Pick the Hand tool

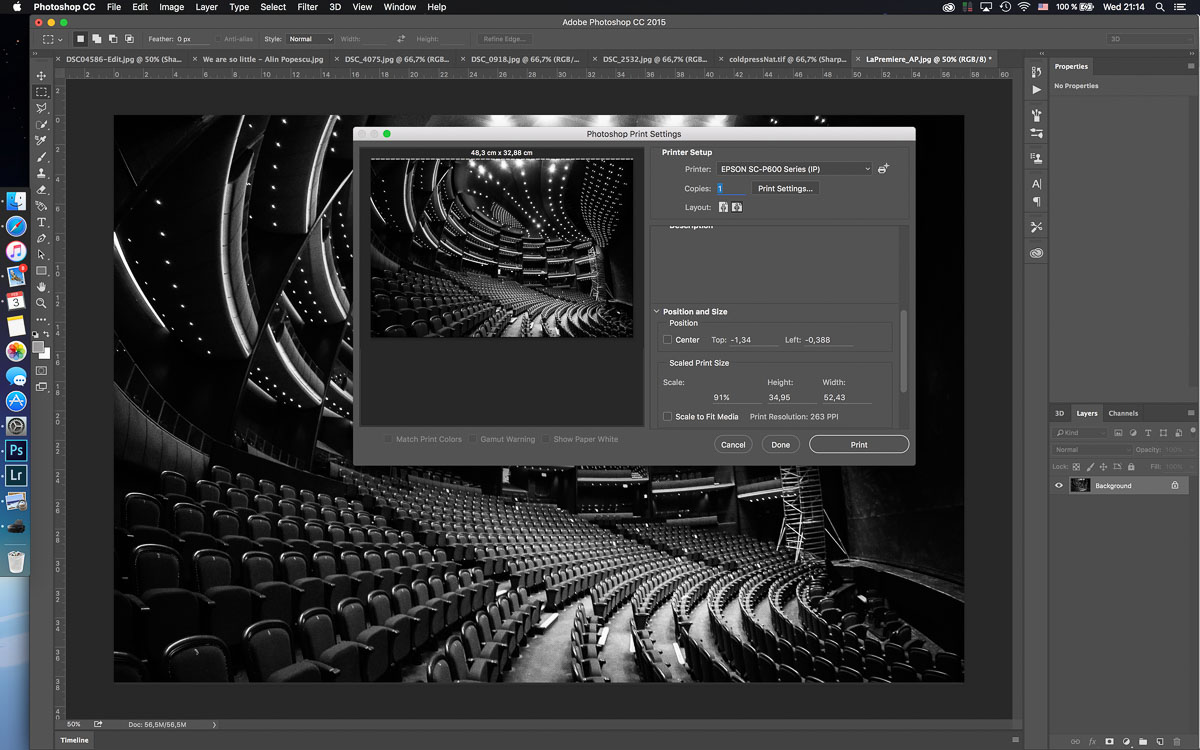click(41, 287)
